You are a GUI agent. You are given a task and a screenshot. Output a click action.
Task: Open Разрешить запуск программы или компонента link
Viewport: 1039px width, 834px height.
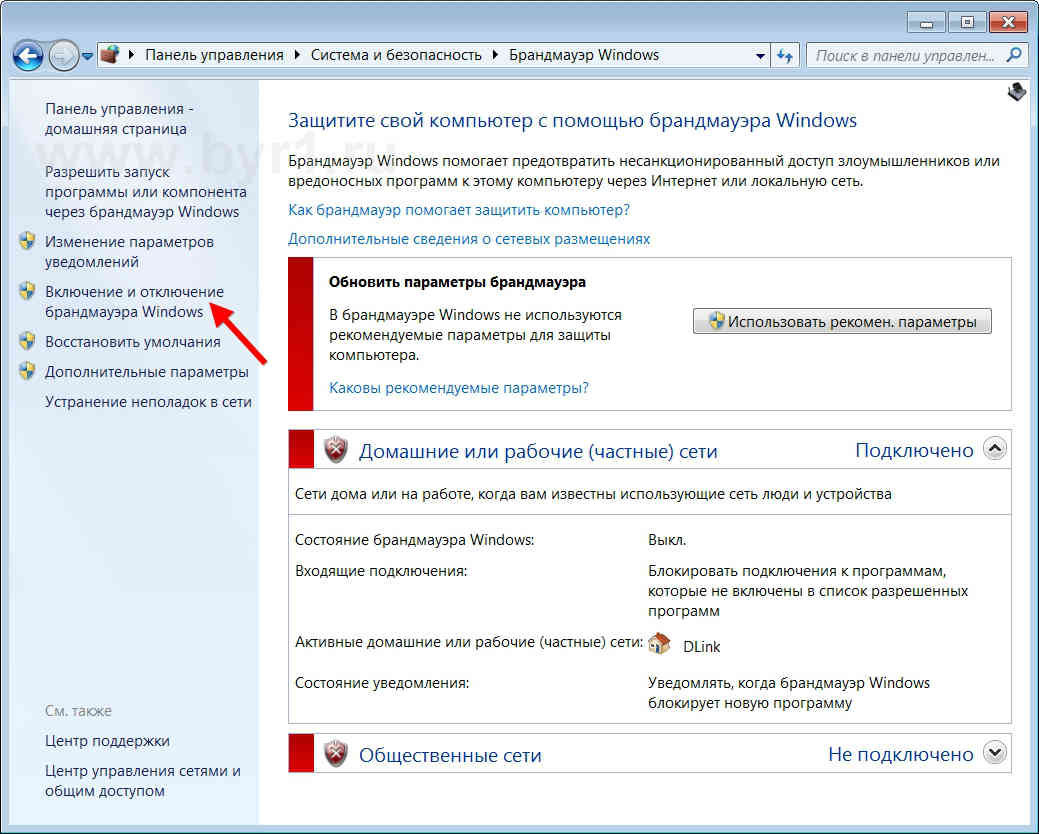tap(145, 191)
